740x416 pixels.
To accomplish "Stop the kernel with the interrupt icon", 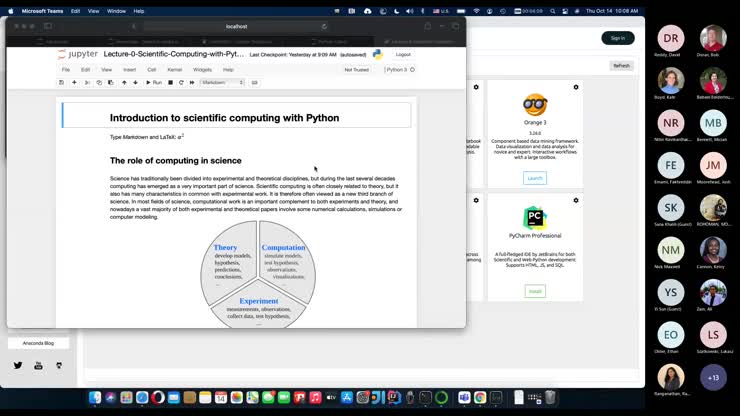I will (x=169, y=82).
